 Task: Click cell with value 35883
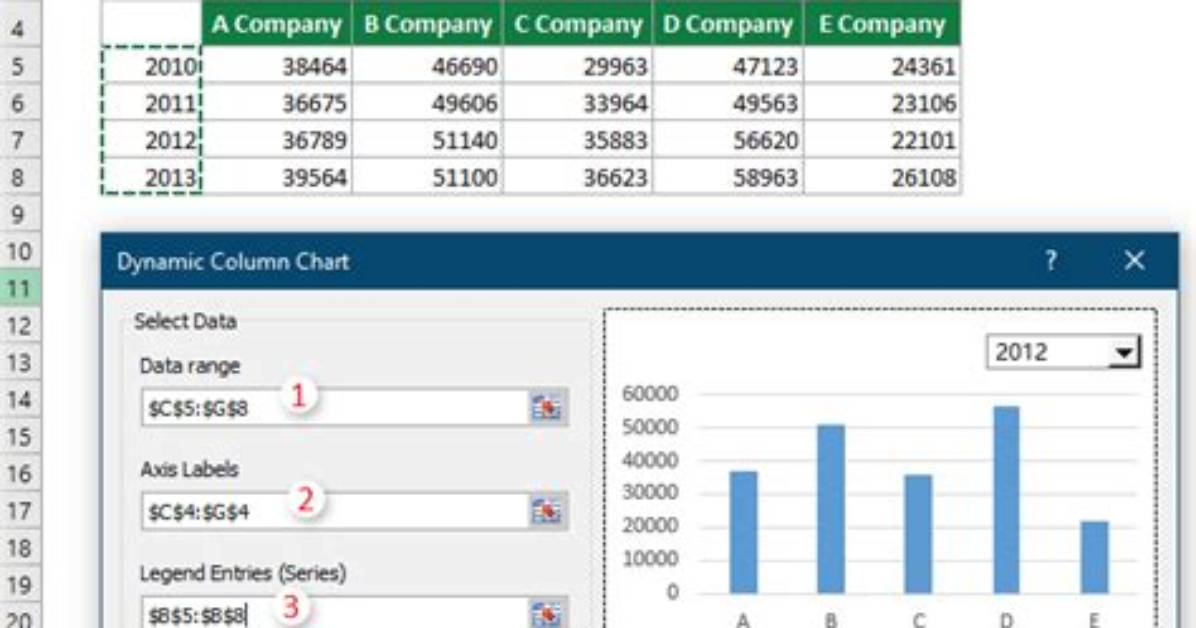click(x=578, y=140)
